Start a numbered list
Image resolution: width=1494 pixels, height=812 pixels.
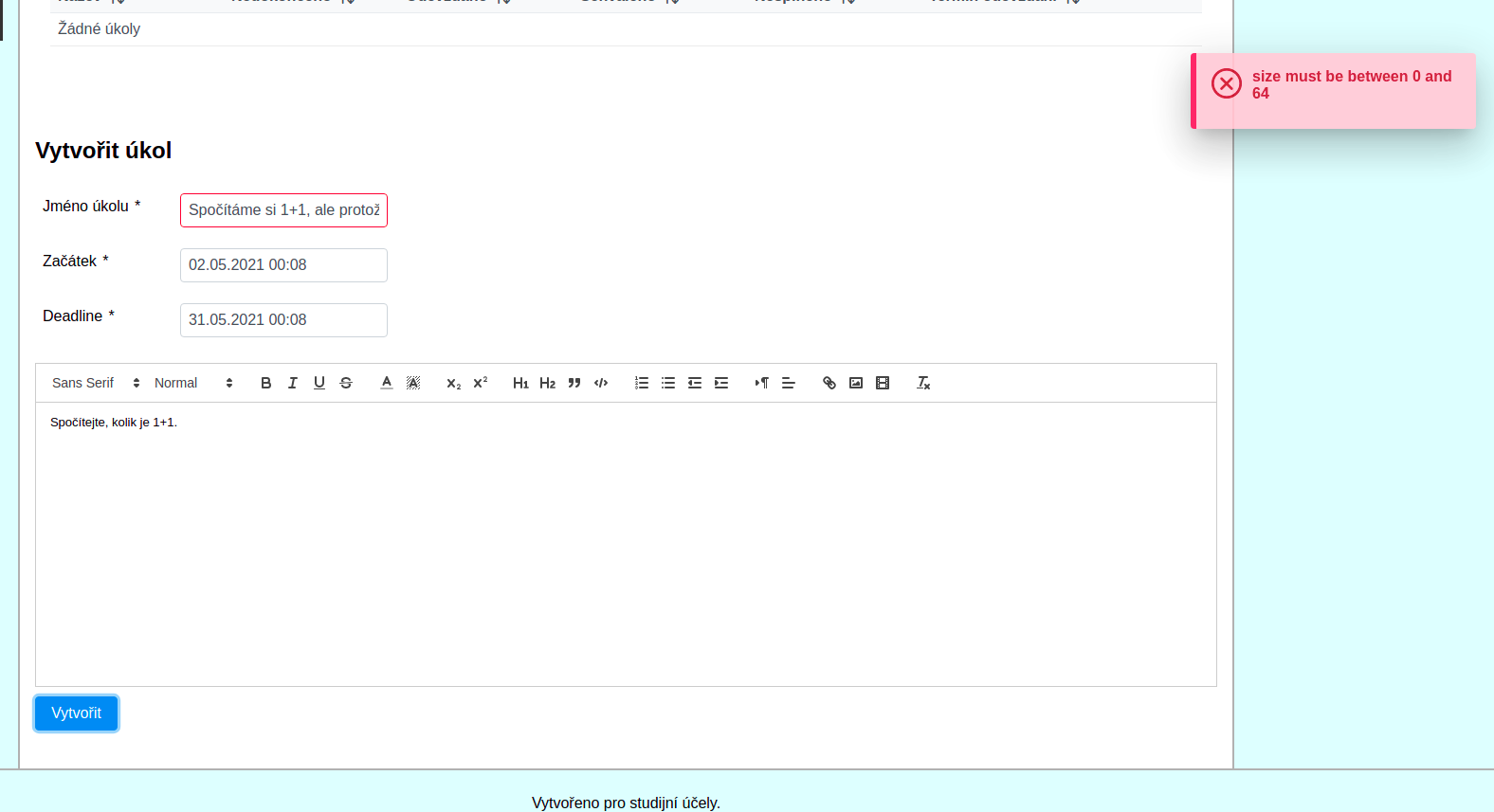(642, 383)
